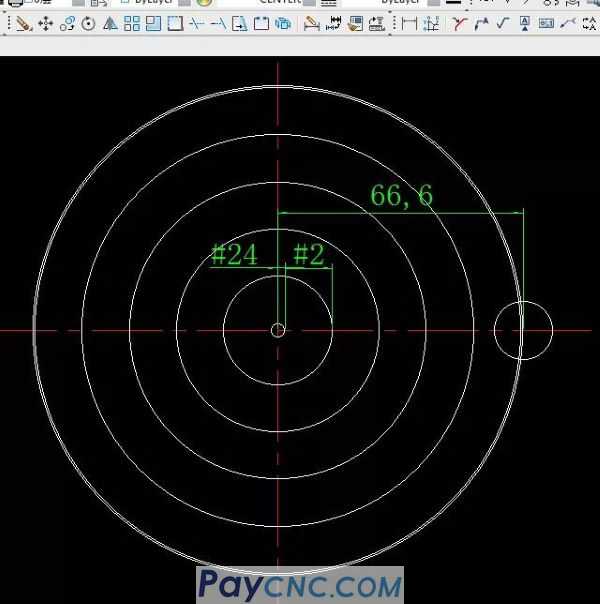Screen dimensions: 600x604
Task: Select the Mirror tool icon
Action: click(x=110, y=23)
